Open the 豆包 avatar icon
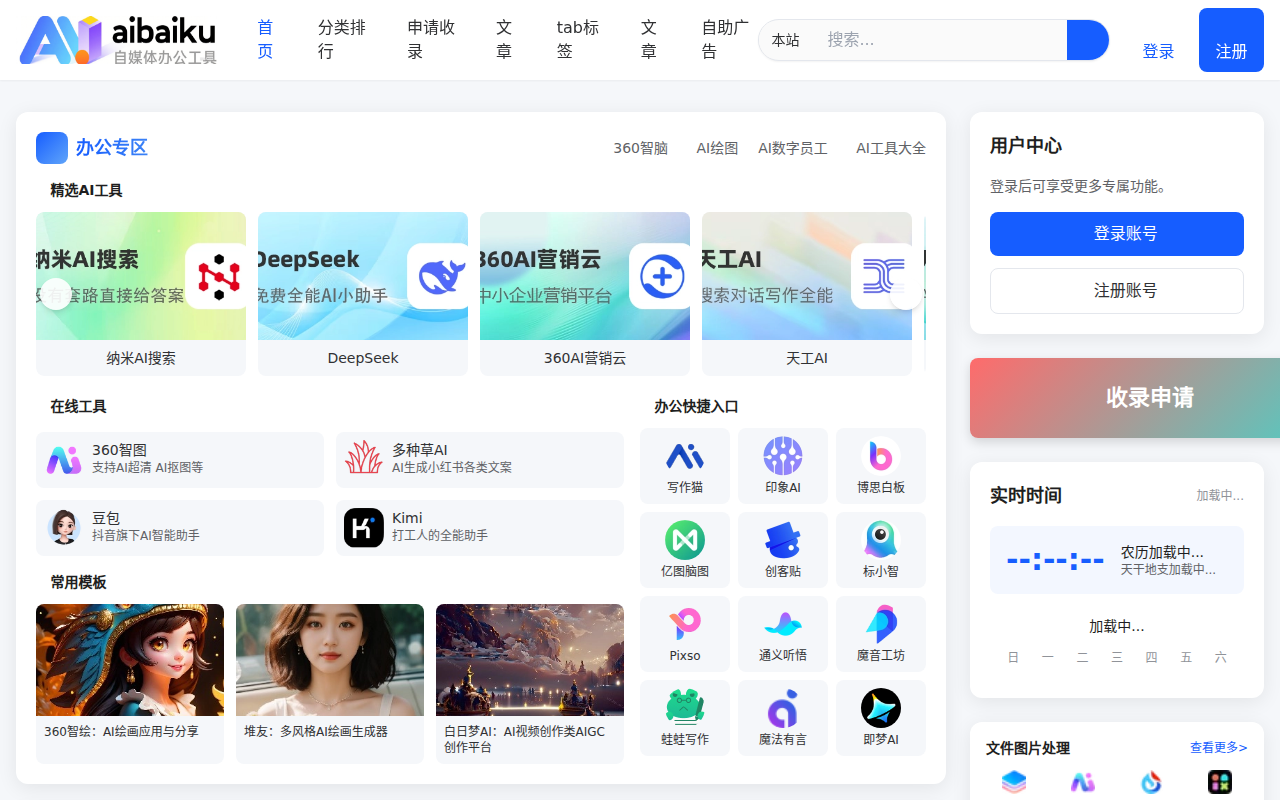The width and height of the screenshot is (1280, 800). (x=64, y=527)
